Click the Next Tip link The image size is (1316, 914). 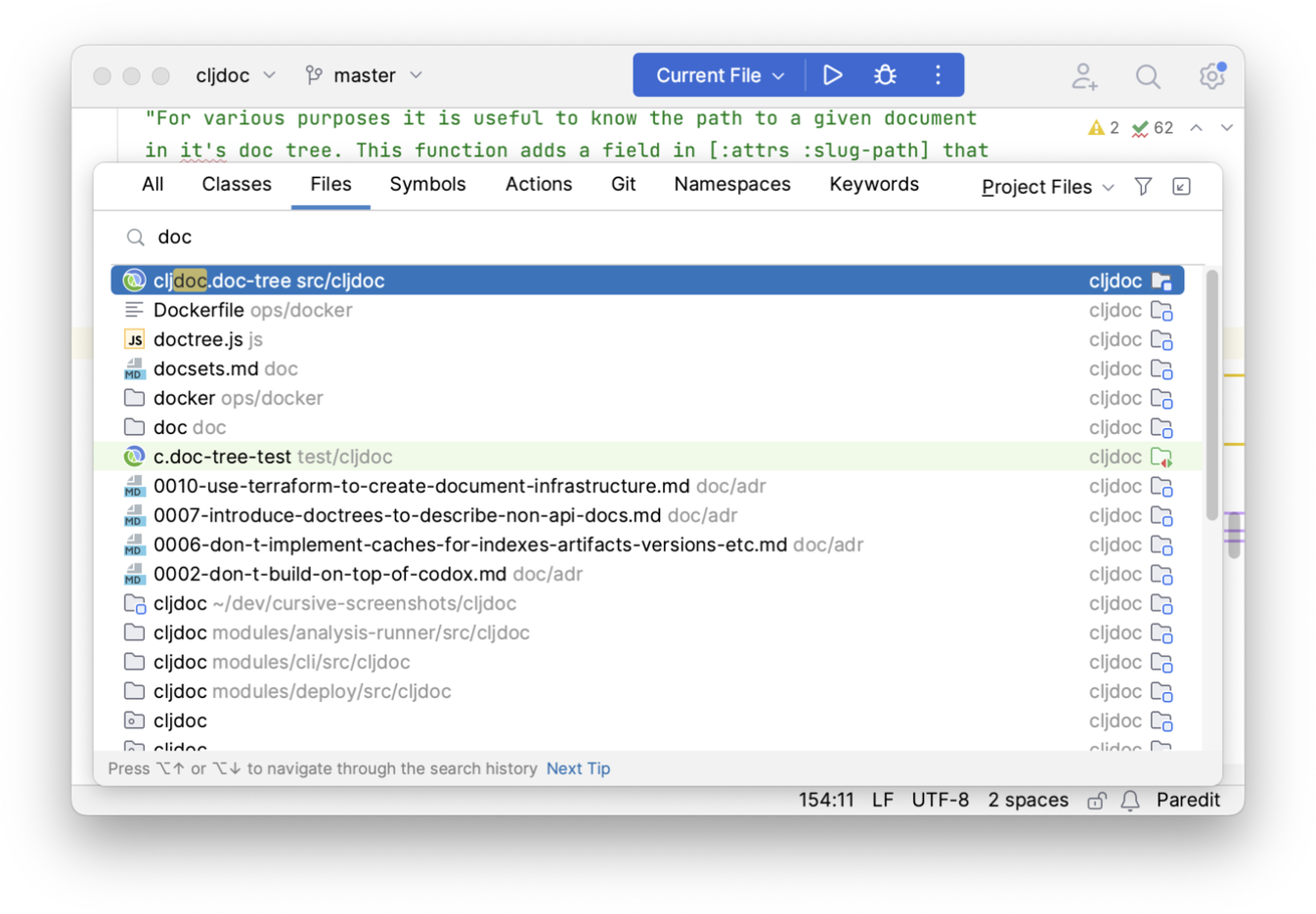coord(579,769)
